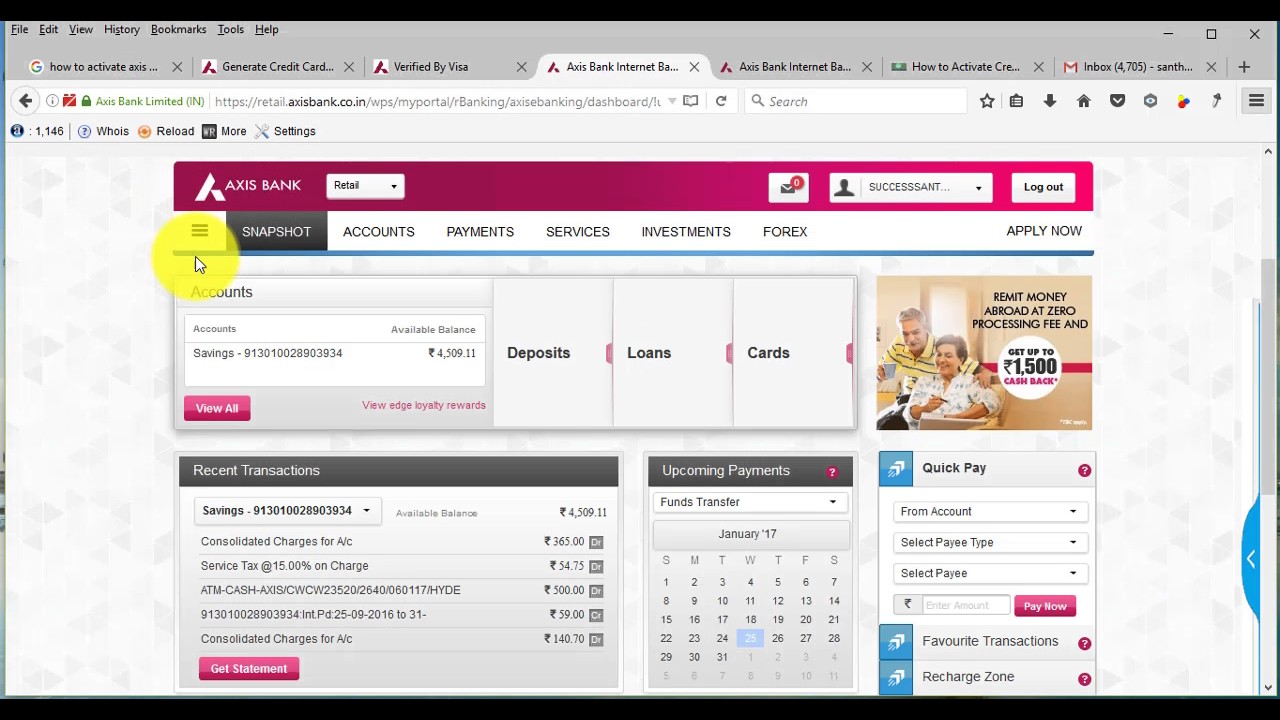Click Pay Now button
The image size is (1280, 720).
tap(1045, 606)
